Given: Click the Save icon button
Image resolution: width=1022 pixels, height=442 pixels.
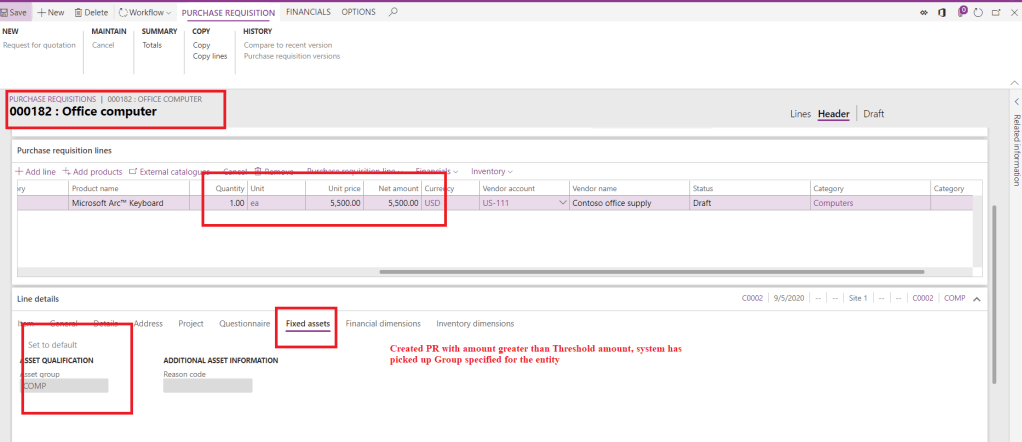Looking at the screenshot, I should pyautogui.click(x=15, y=12).
